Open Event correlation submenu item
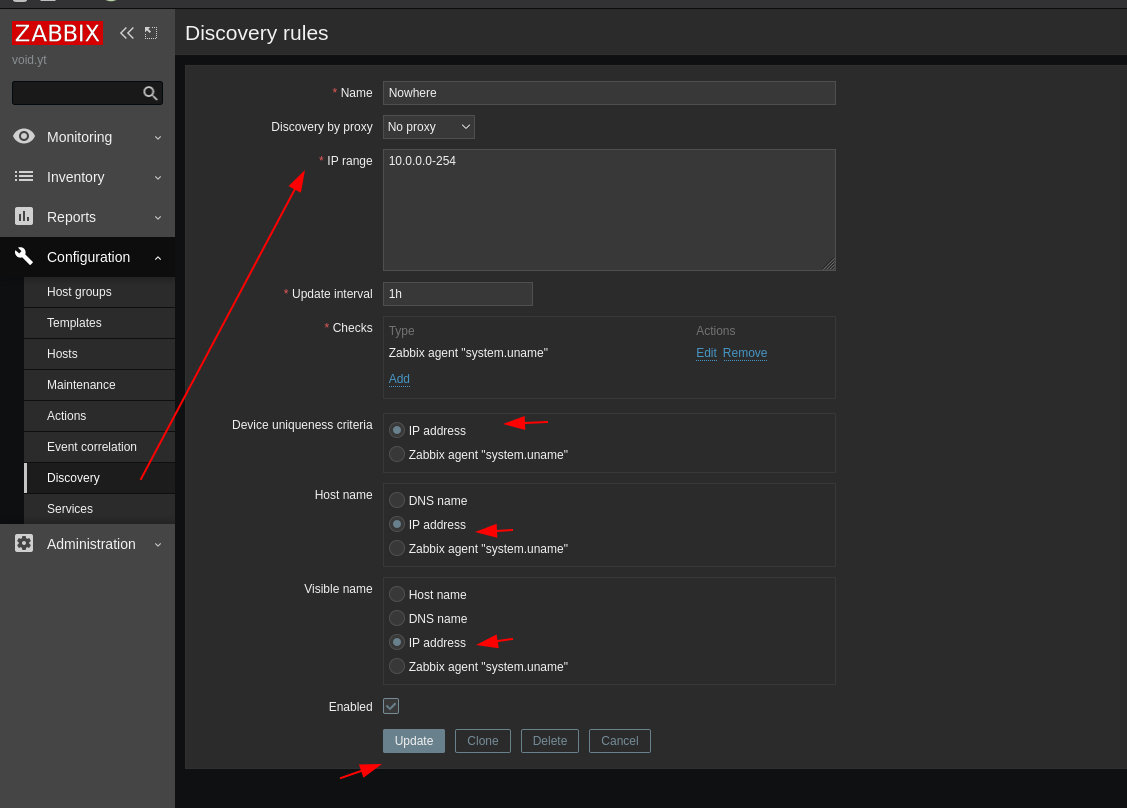The image size is (1127, 808). (x=99, y=446)
